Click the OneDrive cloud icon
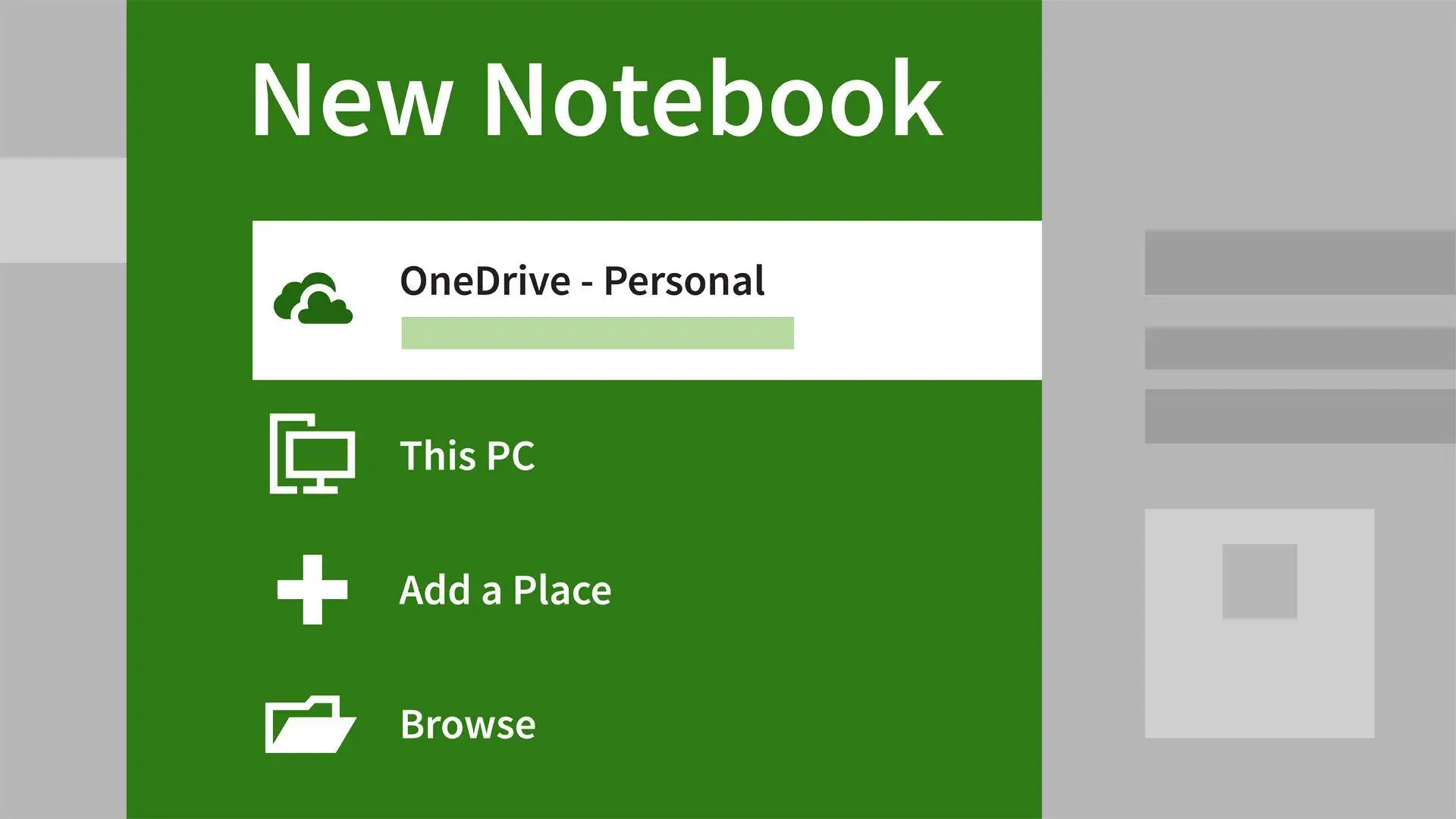This screenshot has width=1456, height=819. 313,299
